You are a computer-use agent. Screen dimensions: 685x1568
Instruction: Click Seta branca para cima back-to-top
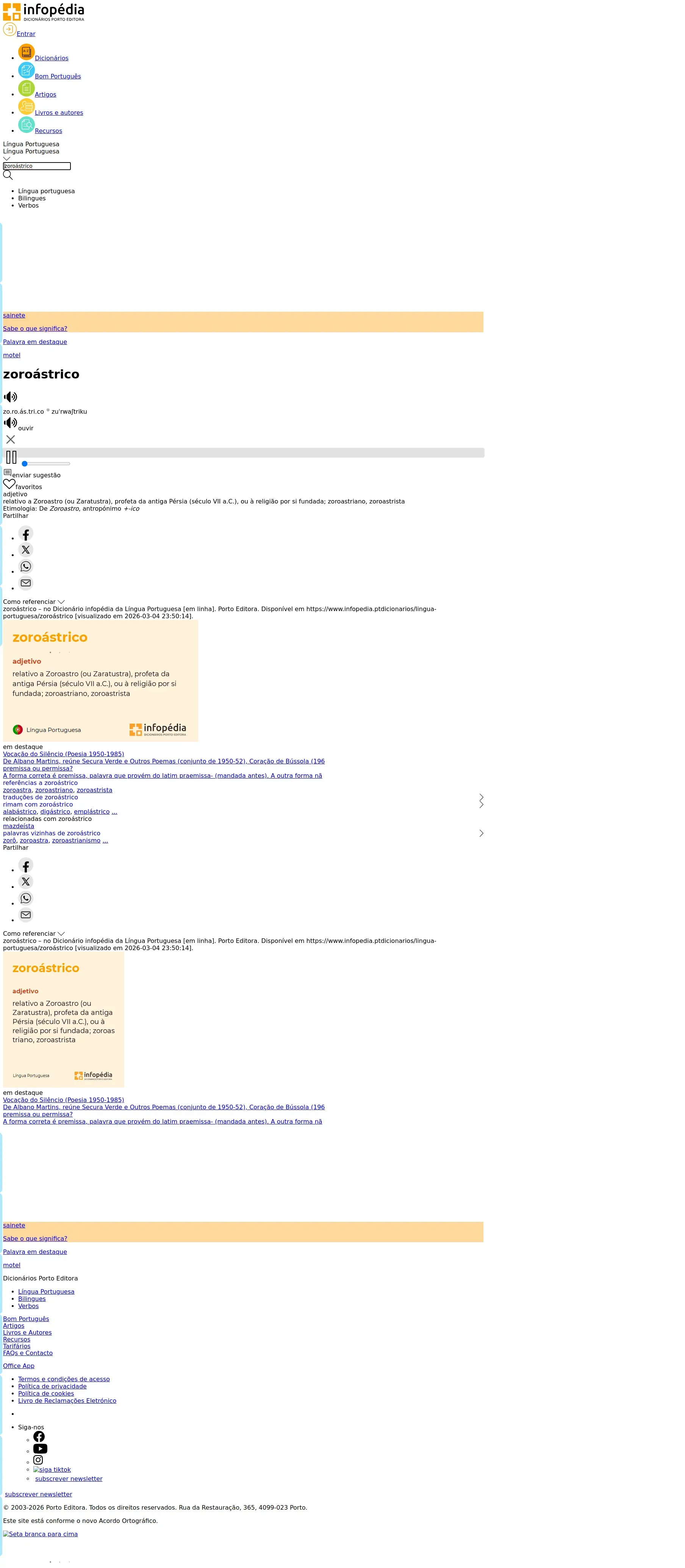pyautogui.click(x=40, y=1534)
